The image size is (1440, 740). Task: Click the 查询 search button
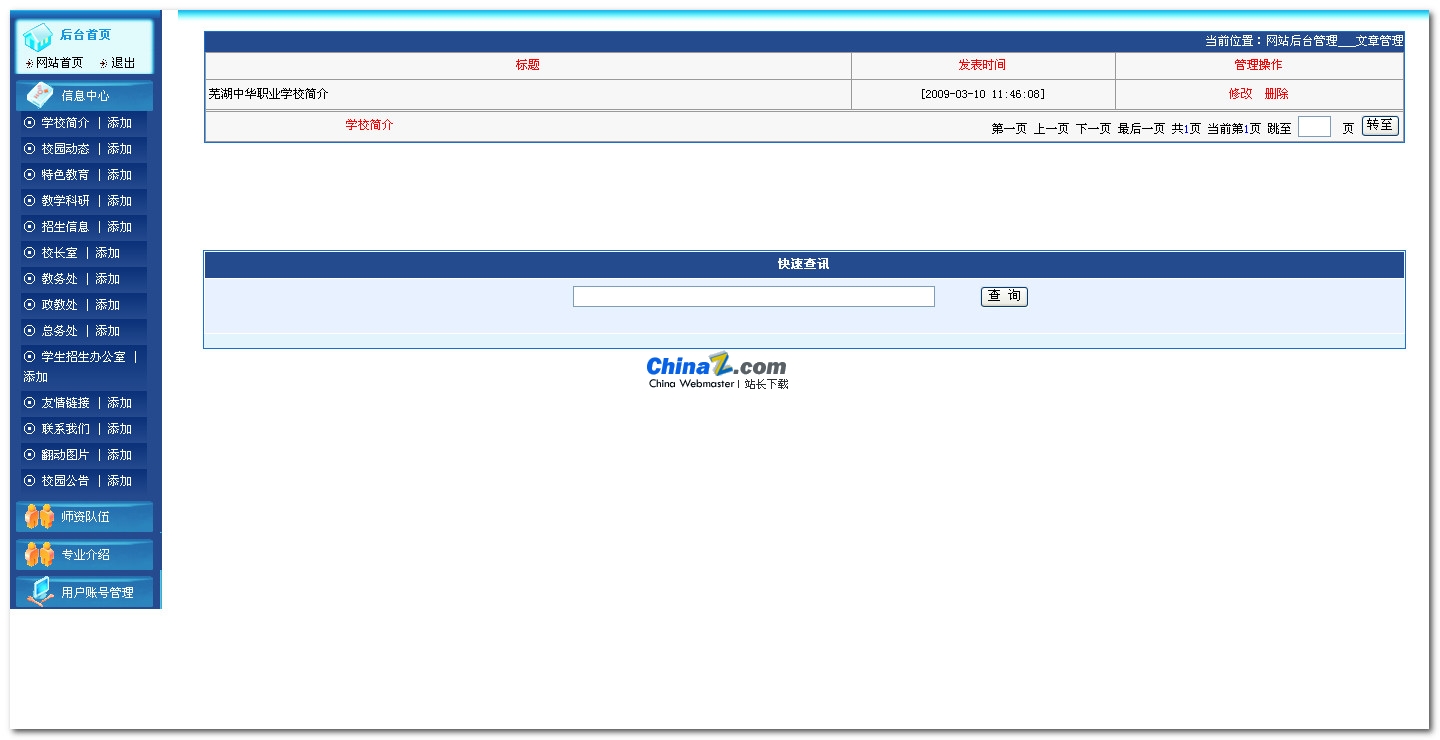click(x=1004, y=296)
